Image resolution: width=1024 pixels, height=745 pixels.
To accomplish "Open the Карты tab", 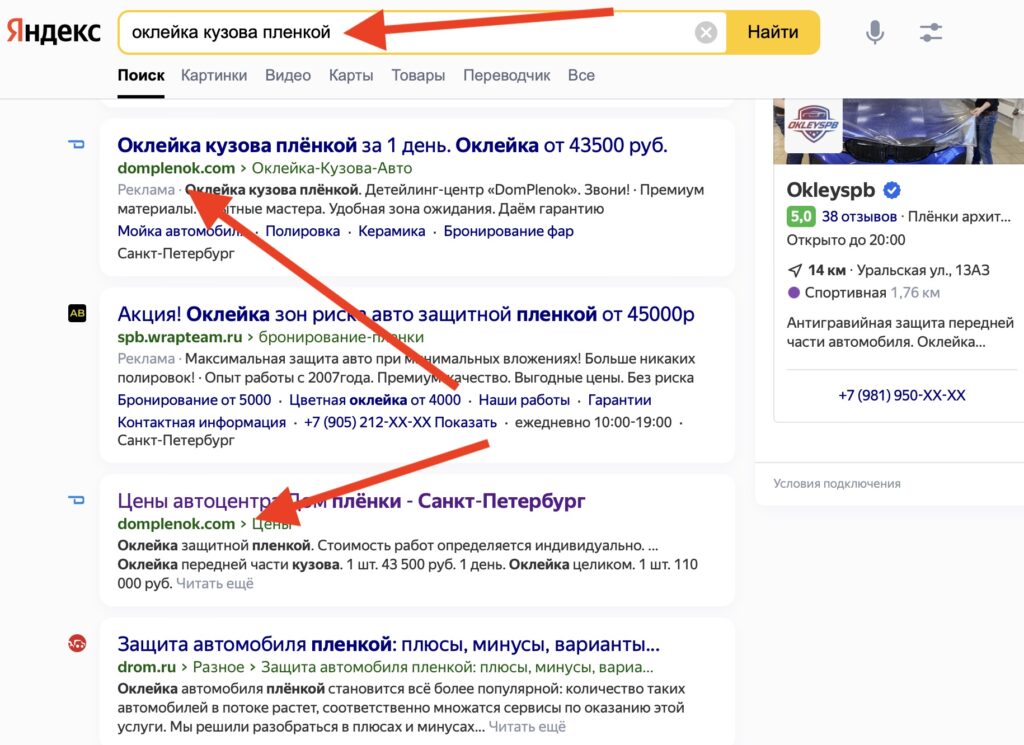I will [x=351, y=75].
